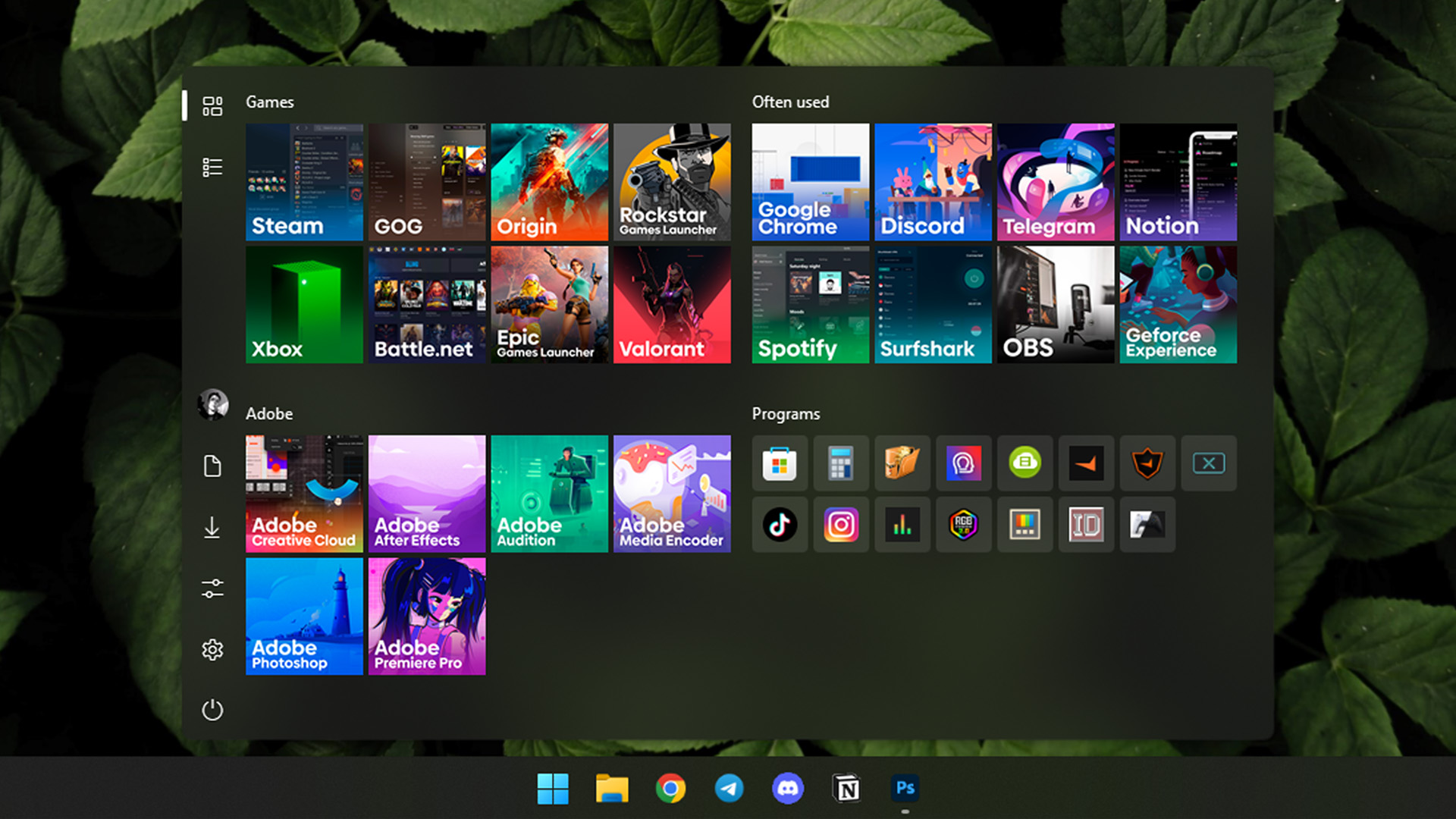Click the Windows Start button in the taskbar
This screenshot has width=1456, height=819.
[x=553, y=789]
